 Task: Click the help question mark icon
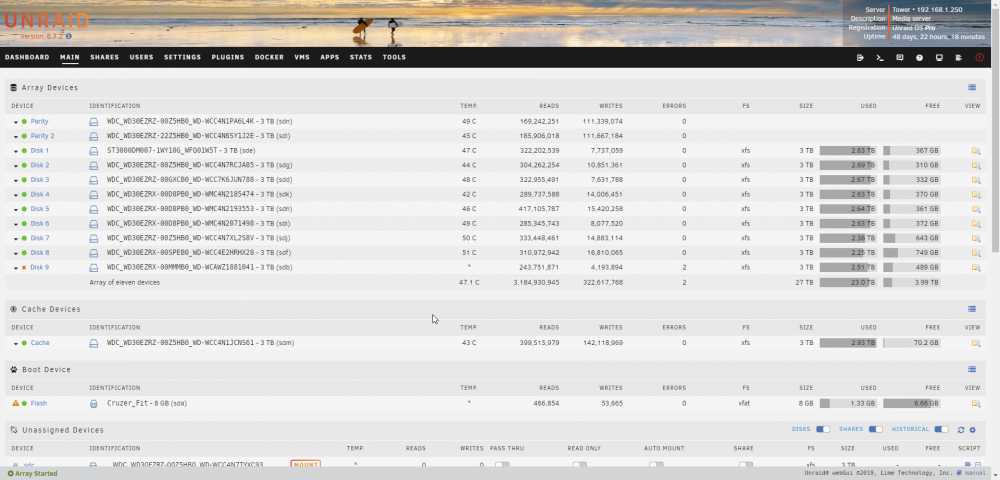tap(920, 57)
